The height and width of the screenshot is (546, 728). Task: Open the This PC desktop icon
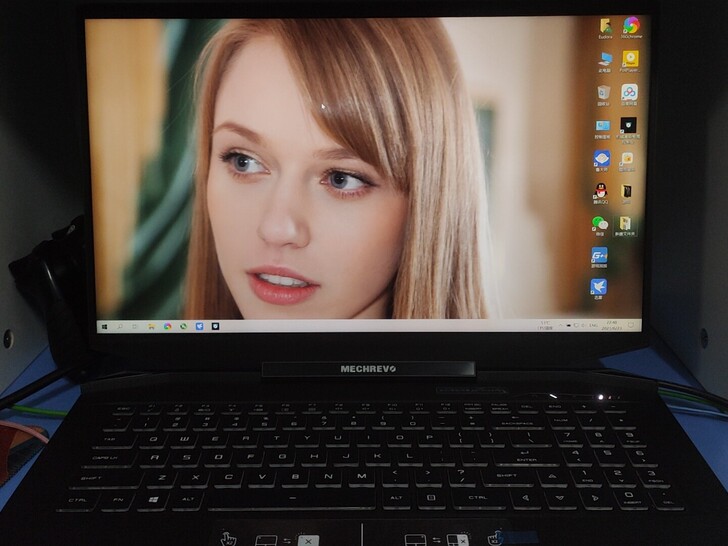604,60
